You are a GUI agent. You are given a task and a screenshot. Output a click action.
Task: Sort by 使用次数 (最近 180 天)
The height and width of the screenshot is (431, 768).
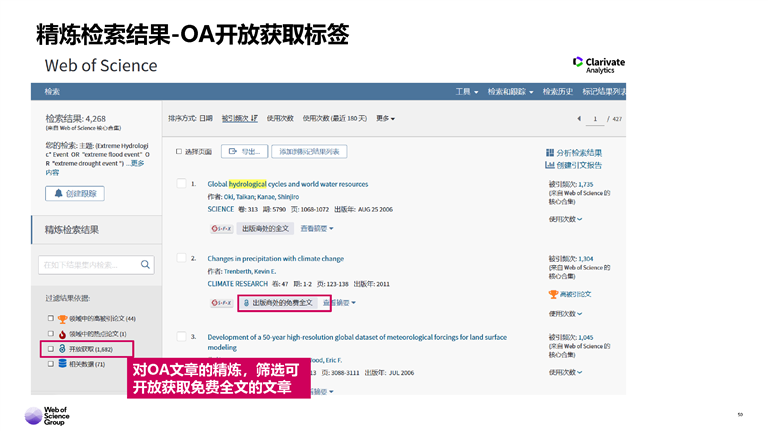[x=335, y=119]
